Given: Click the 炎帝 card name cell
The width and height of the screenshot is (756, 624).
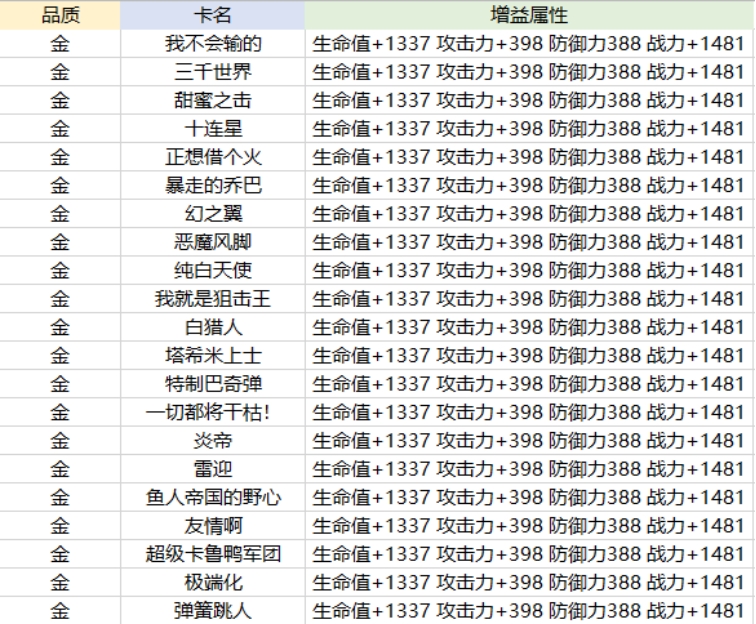Looking at the screenshot, I should click(x=213, y=440).
